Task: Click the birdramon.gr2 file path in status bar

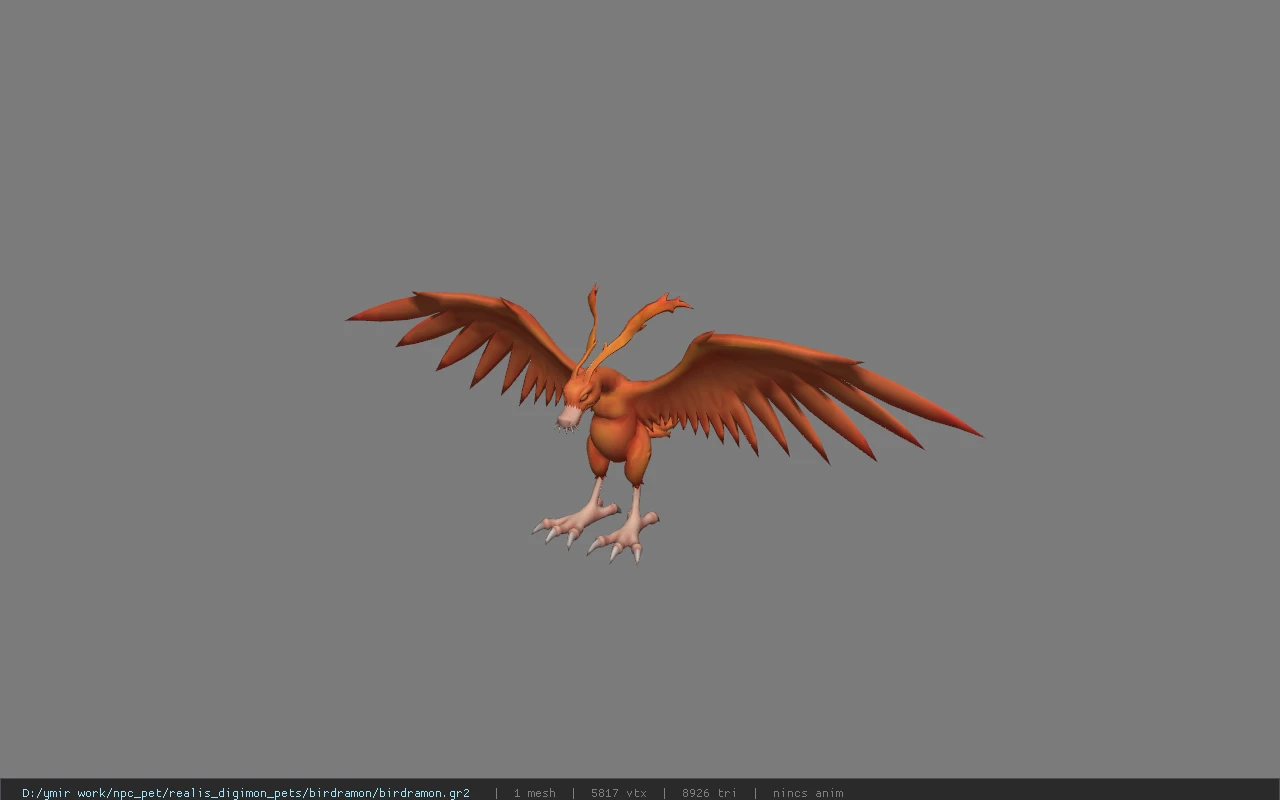Action: pyautogui.click(x=246, y=793)
